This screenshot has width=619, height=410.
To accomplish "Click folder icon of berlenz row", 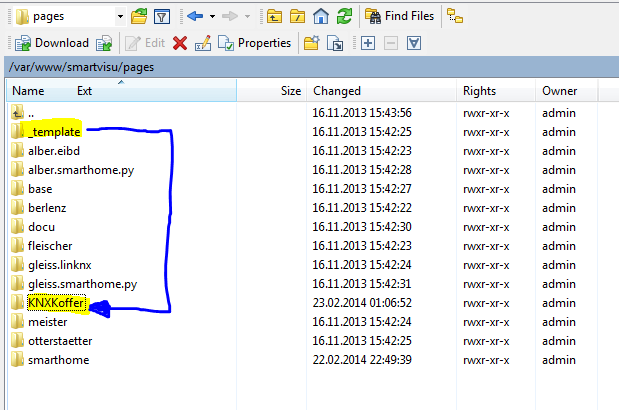I will click(17, 208).
